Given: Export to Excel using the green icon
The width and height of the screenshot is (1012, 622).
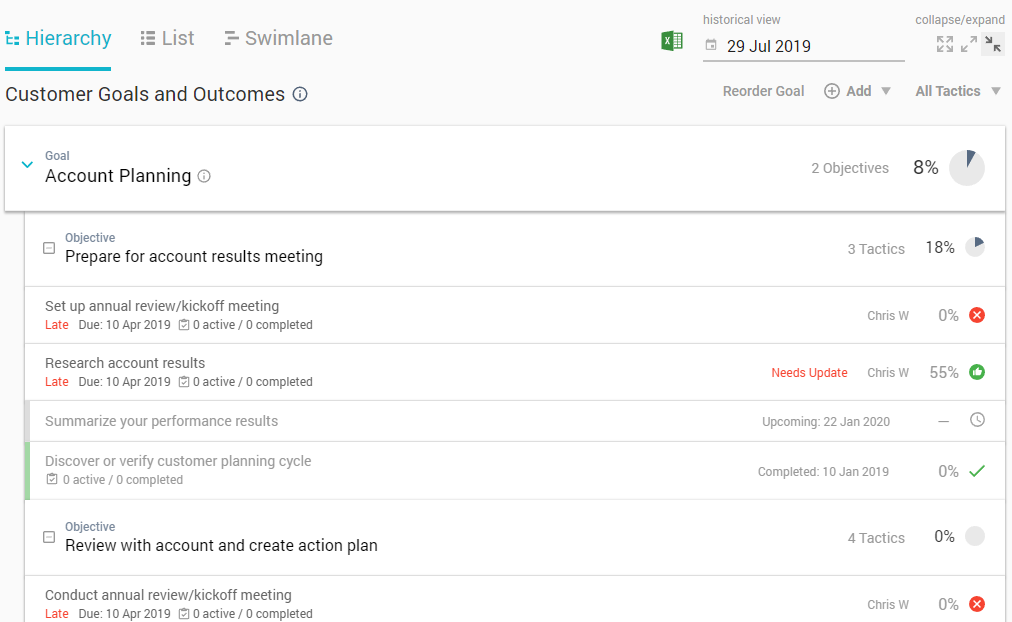Looking at the screenshot, I should 672,41.
